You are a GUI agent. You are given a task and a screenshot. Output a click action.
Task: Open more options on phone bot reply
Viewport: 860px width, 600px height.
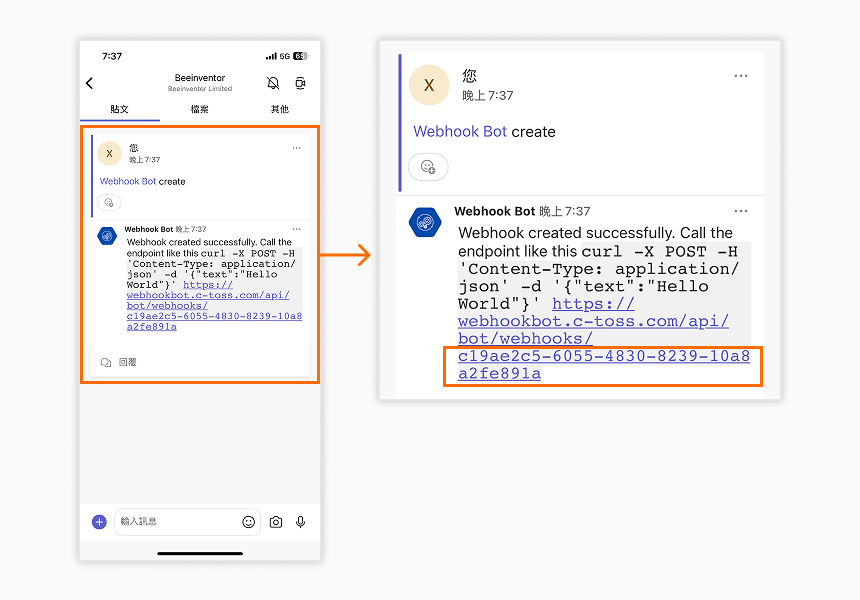coord(296,229)
